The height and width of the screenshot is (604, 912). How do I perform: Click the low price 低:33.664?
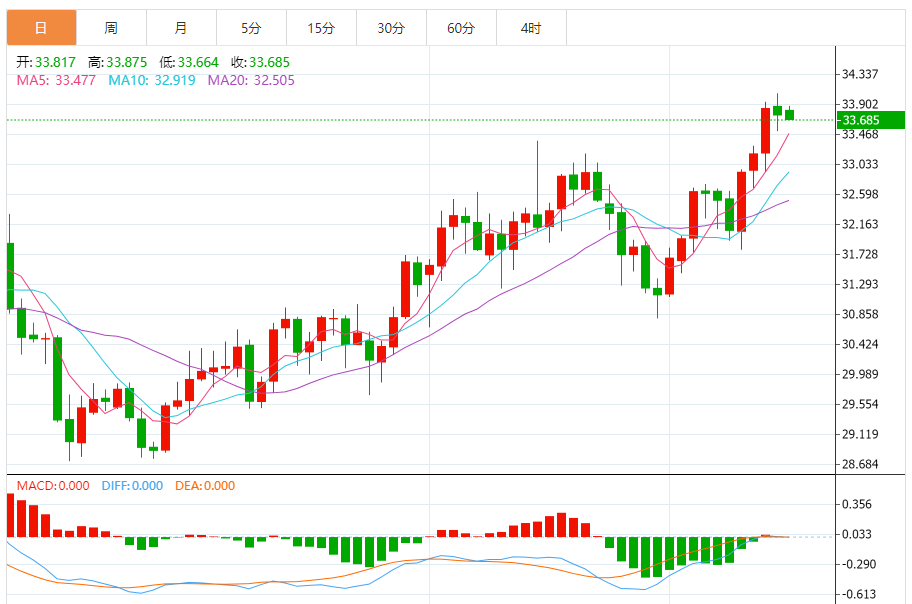tap(189, 62)
